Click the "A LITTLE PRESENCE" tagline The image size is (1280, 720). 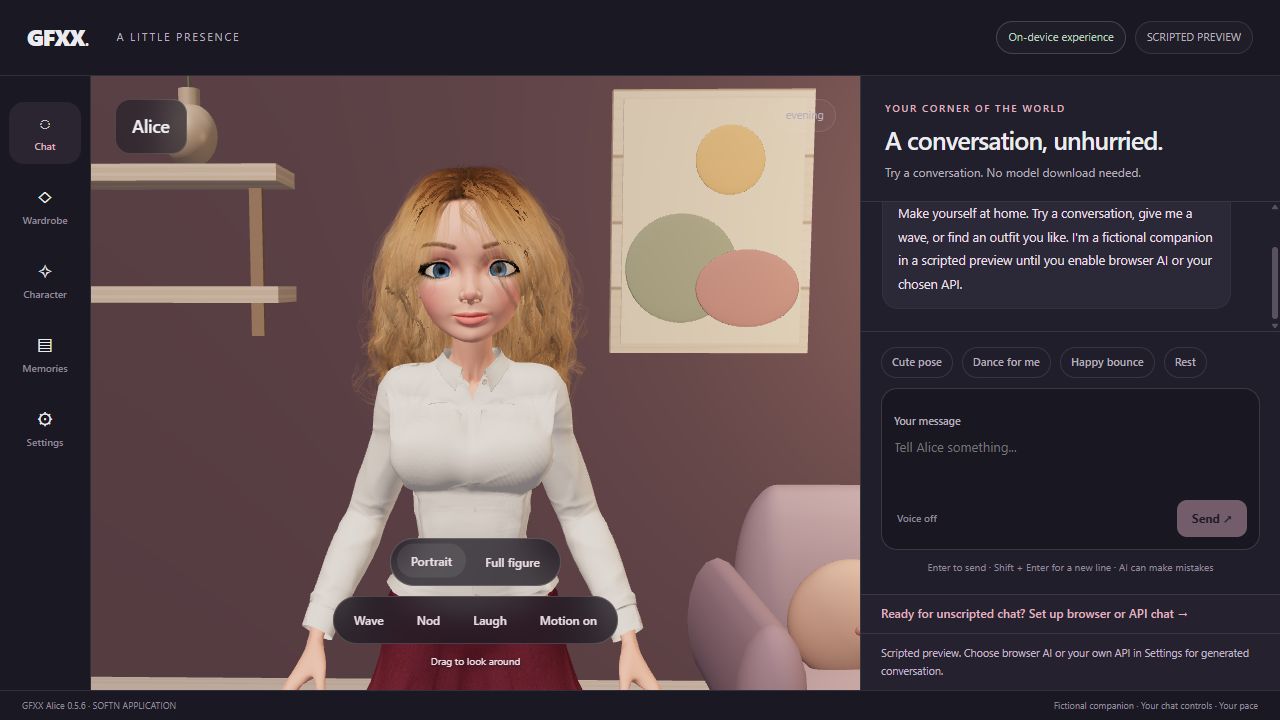pos(178,37)
